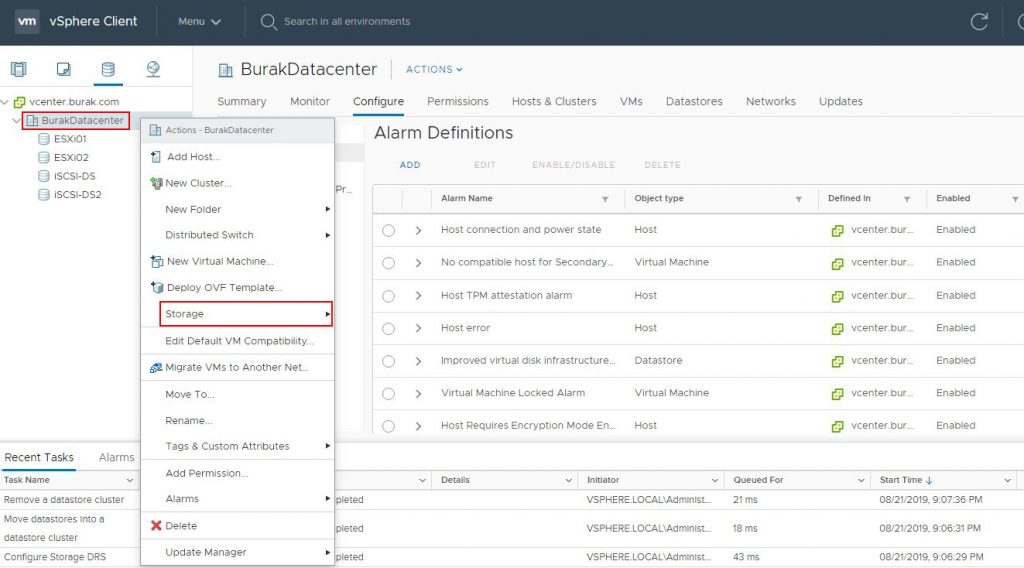
Task: Click the search magnifier icon
Action: point(268,22)
